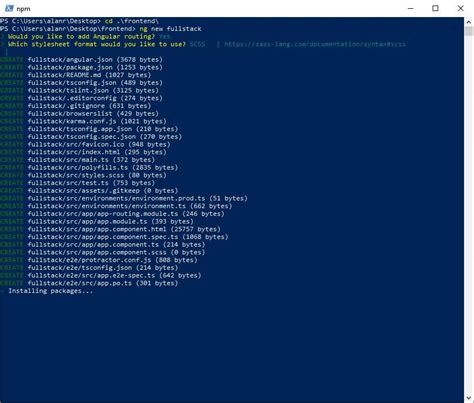Click the fullstack/tsconfig.spec.json line
474x403 pixels.
tap(91, 137)
